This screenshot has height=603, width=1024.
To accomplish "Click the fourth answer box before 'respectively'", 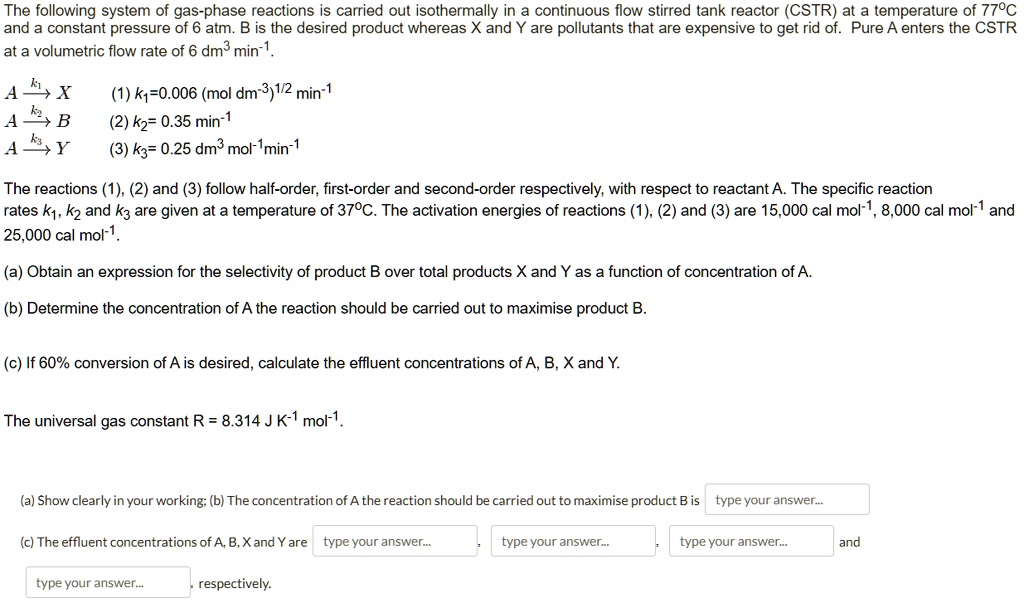I will [110, 581].
